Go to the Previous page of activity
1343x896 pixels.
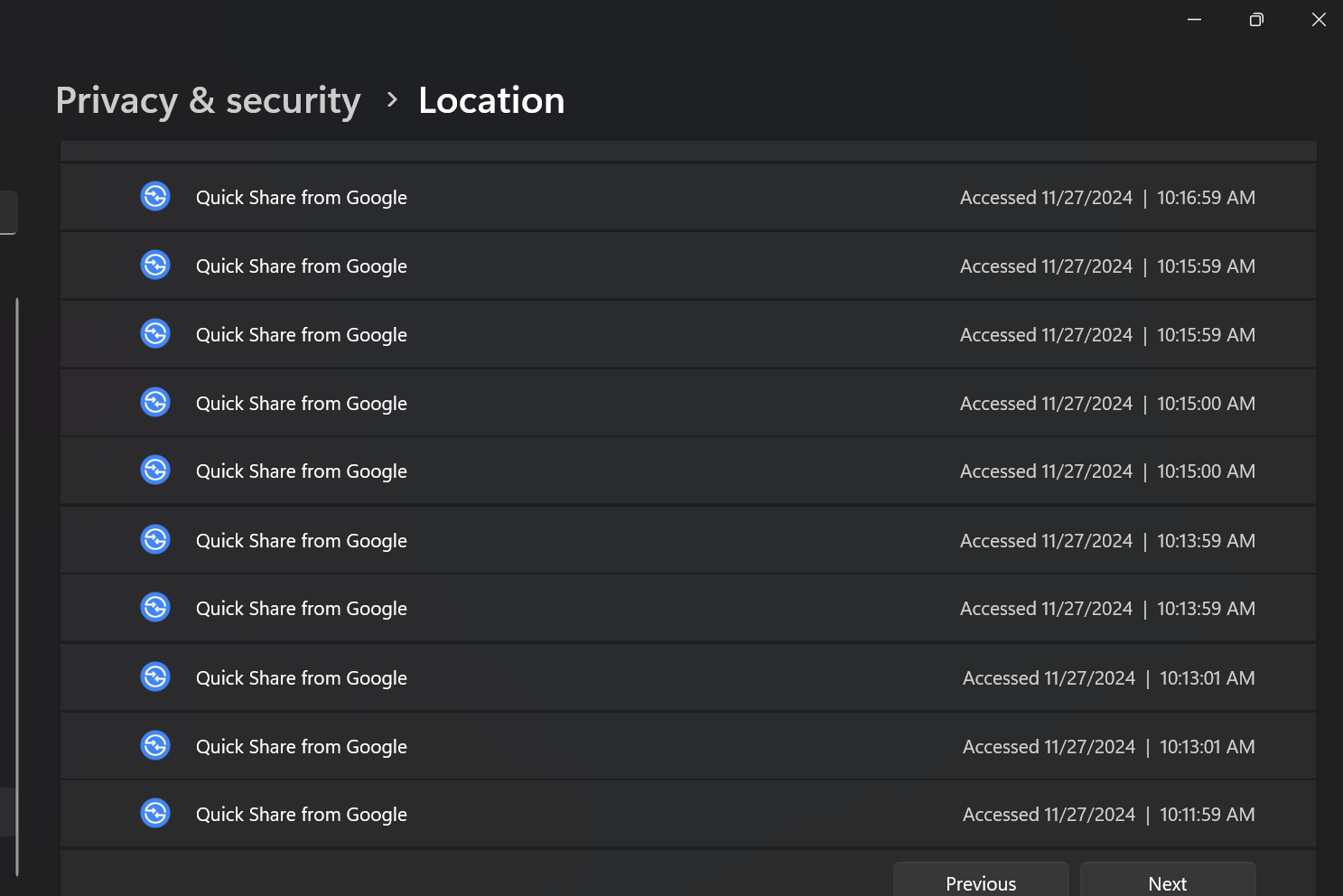[x=981, y=880]
